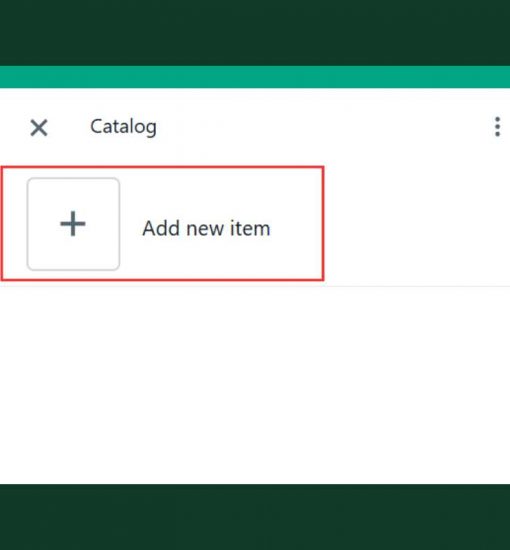This screenshot has height=550, width=510.
Task: Select the Add new item label
Action: click(x=206, y=228)
